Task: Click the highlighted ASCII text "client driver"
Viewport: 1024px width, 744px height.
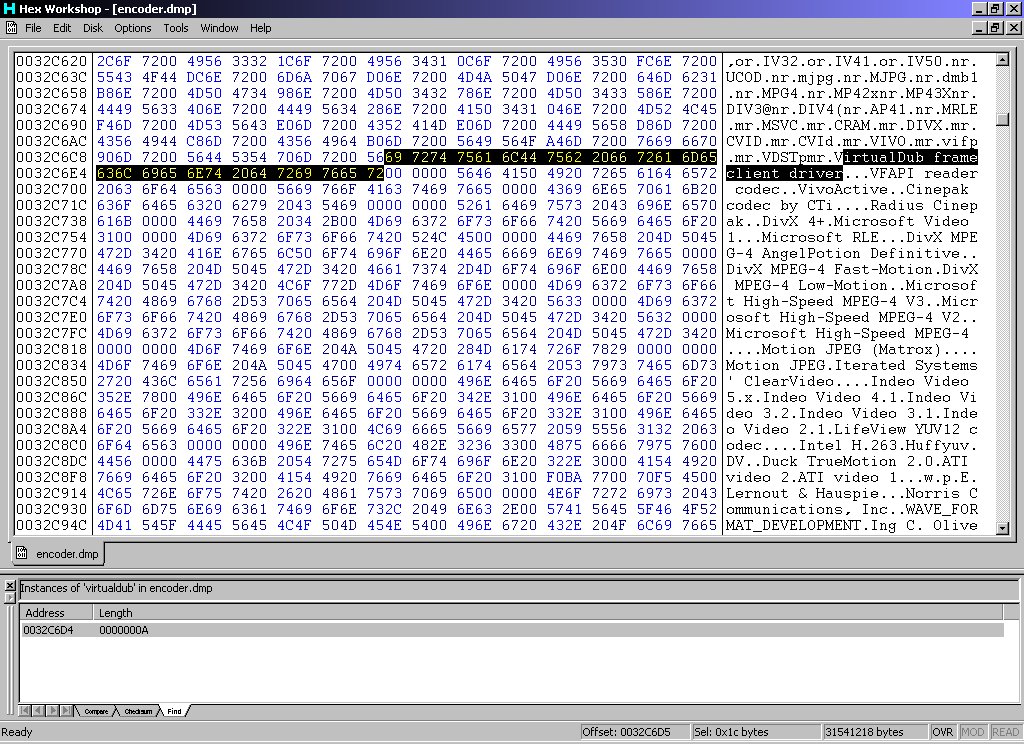Action: pyautogui.click(x=784, y=173)
